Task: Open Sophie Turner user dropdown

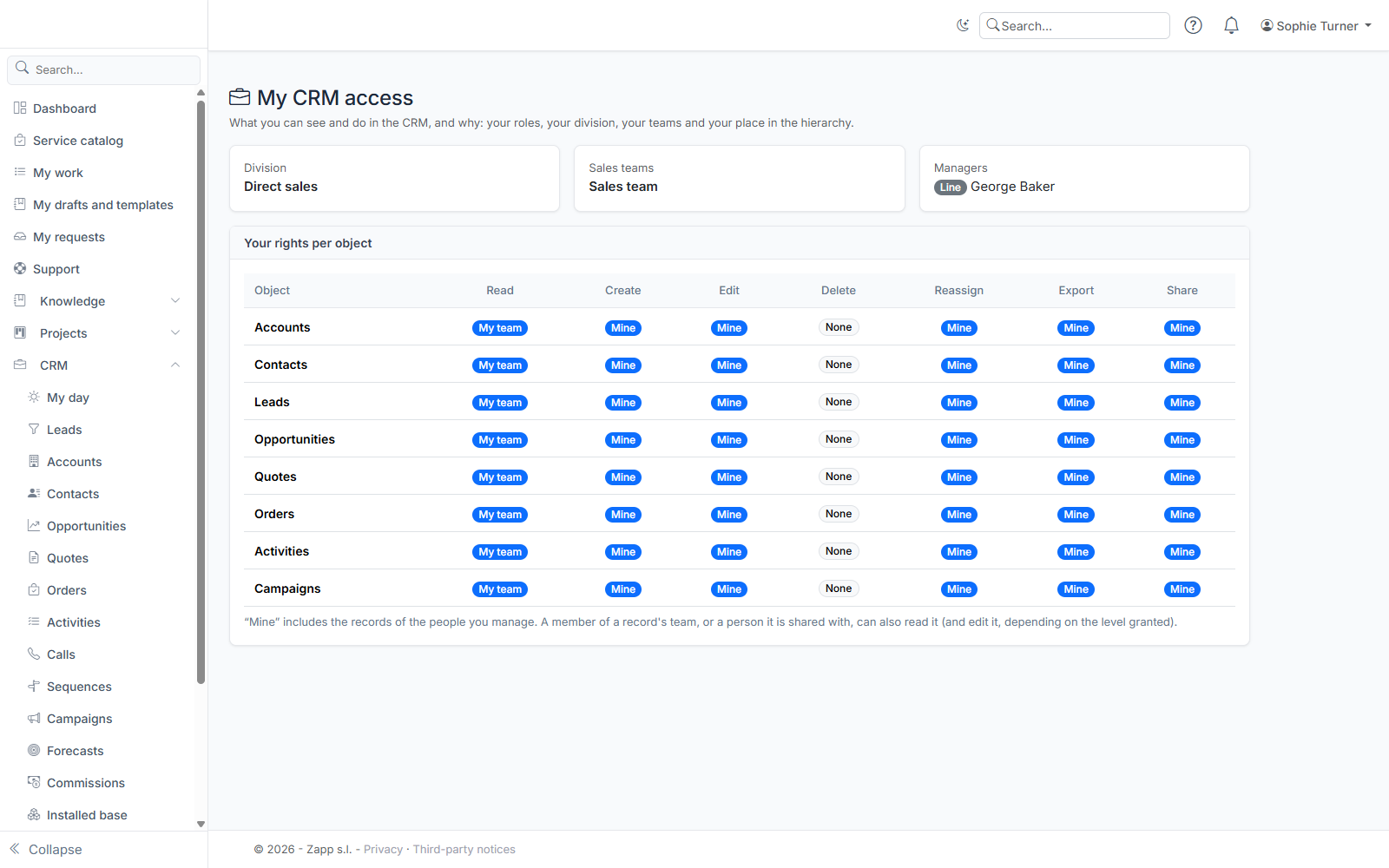Action: pyautogui.click(x=1316, y=26)
